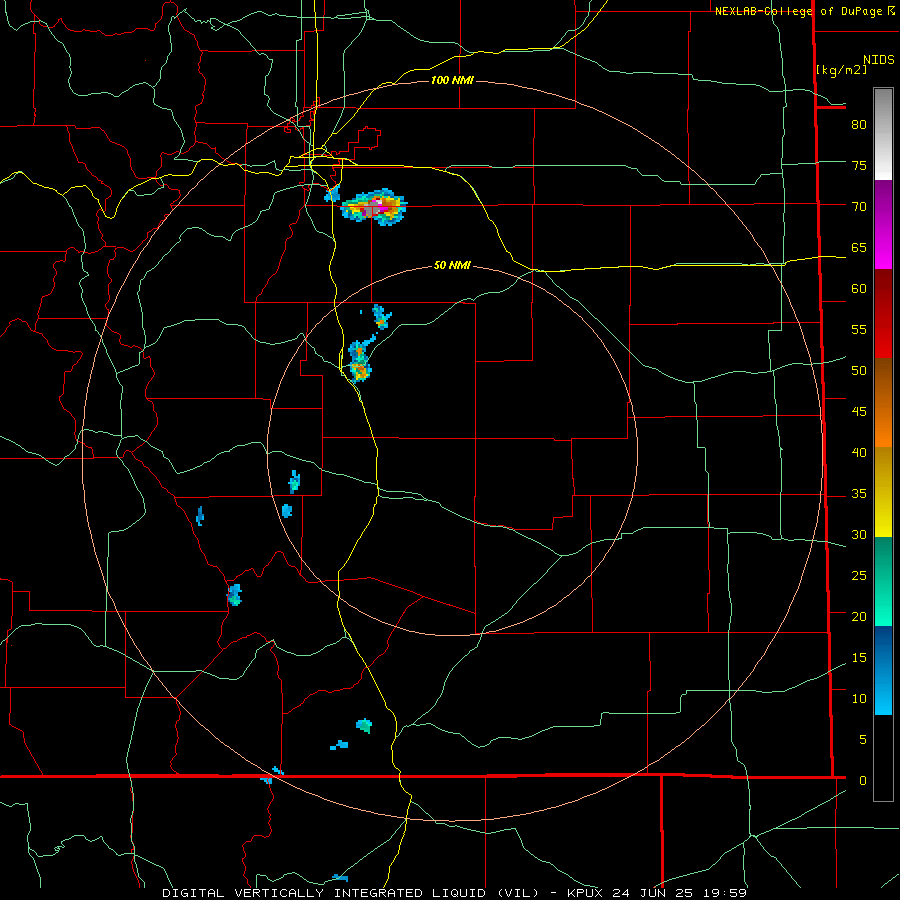
Task: Click the 40 value on the scale
Action: click(x=859, y=452)
